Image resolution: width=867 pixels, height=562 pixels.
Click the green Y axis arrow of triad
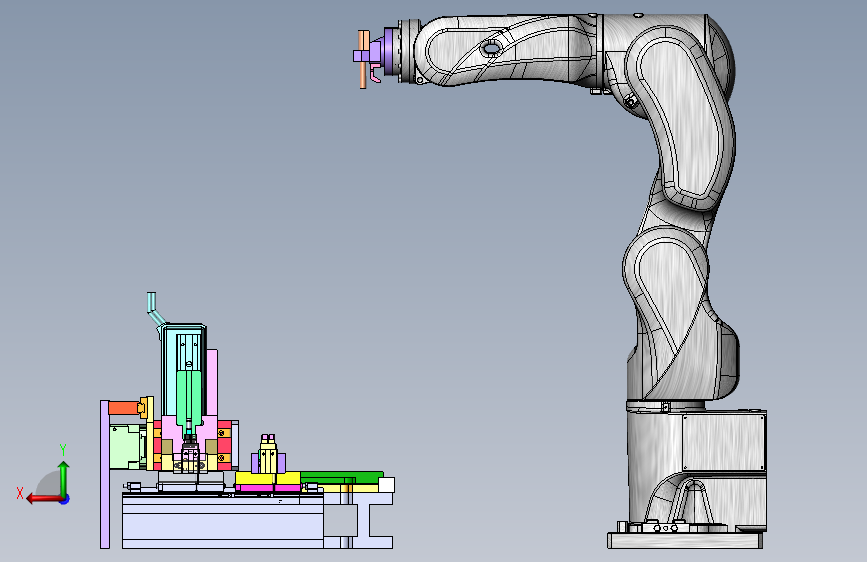tap(64, 478)
